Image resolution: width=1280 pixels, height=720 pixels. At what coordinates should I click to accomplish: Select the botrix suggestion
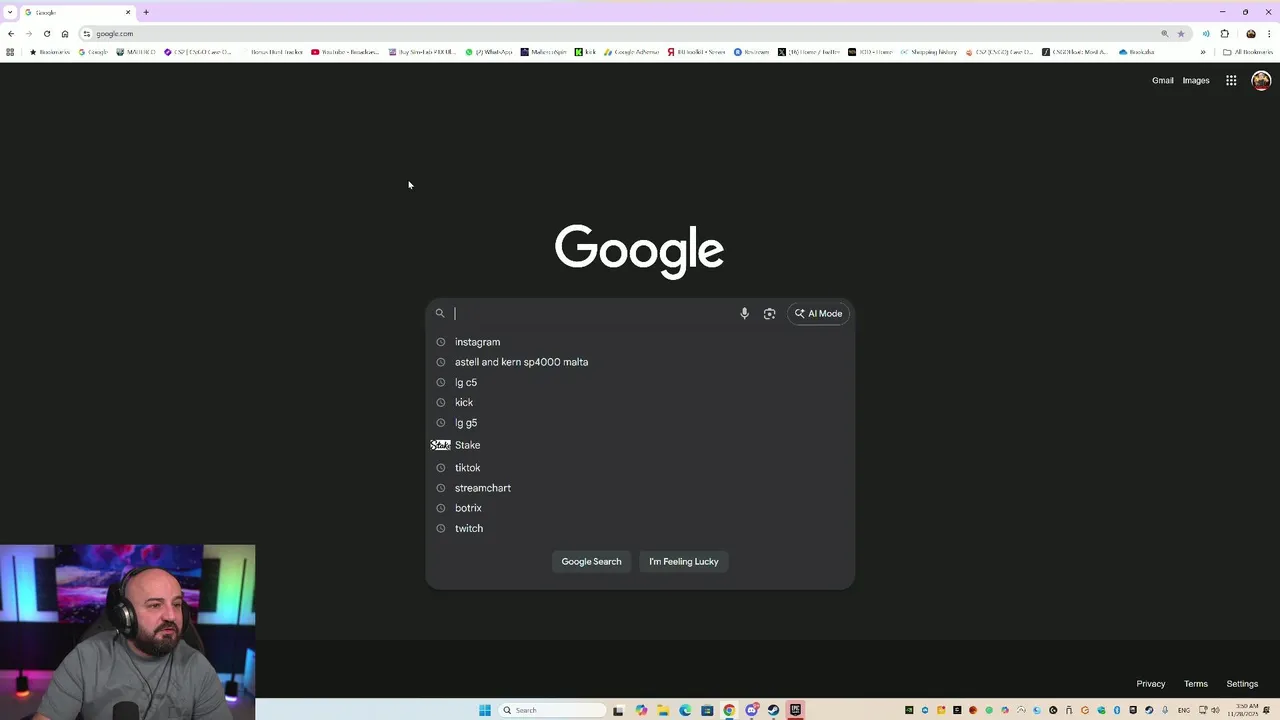(x=640, y=508)
